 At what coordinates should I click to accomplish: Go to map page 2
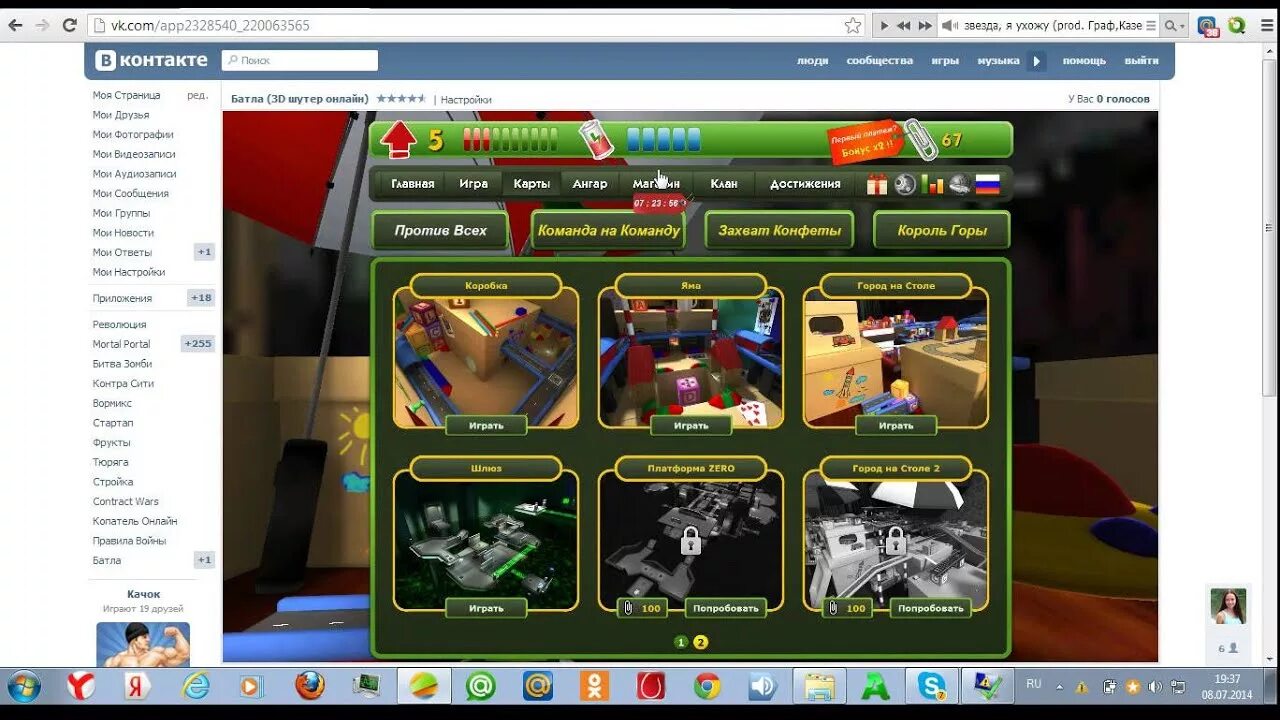pos(700,642)
